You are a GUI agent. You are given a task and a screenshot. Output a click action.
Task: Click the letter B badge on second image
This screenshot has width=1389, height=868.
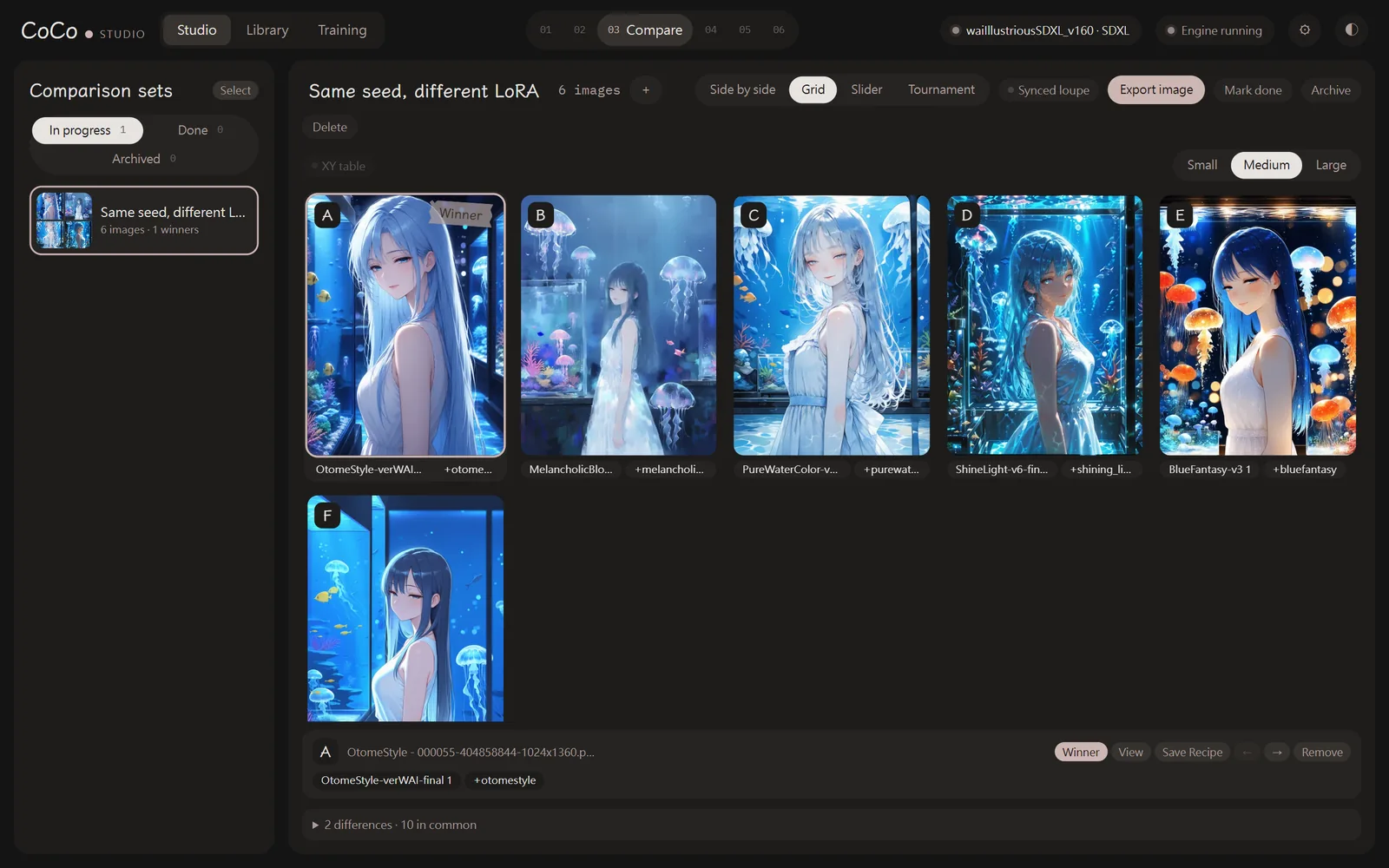[x=541, y=215]
